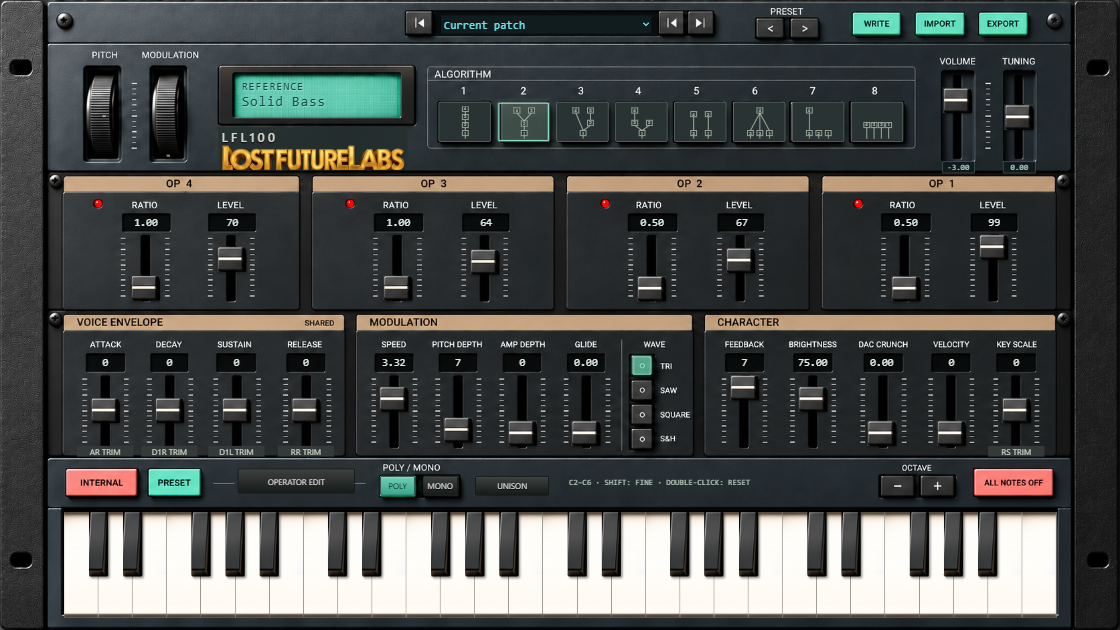Image resolution: width=1120 pixels, height=630 pixels.
Task: Switch to MONO voice mode
Action: tap(440, 486)
